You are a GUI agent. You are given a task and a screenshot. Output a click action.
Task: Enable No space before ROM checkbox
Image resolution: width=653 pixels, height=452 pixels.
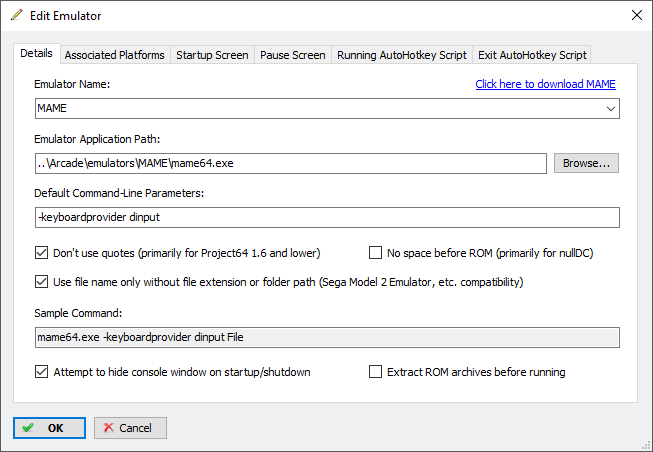[375, 253]
